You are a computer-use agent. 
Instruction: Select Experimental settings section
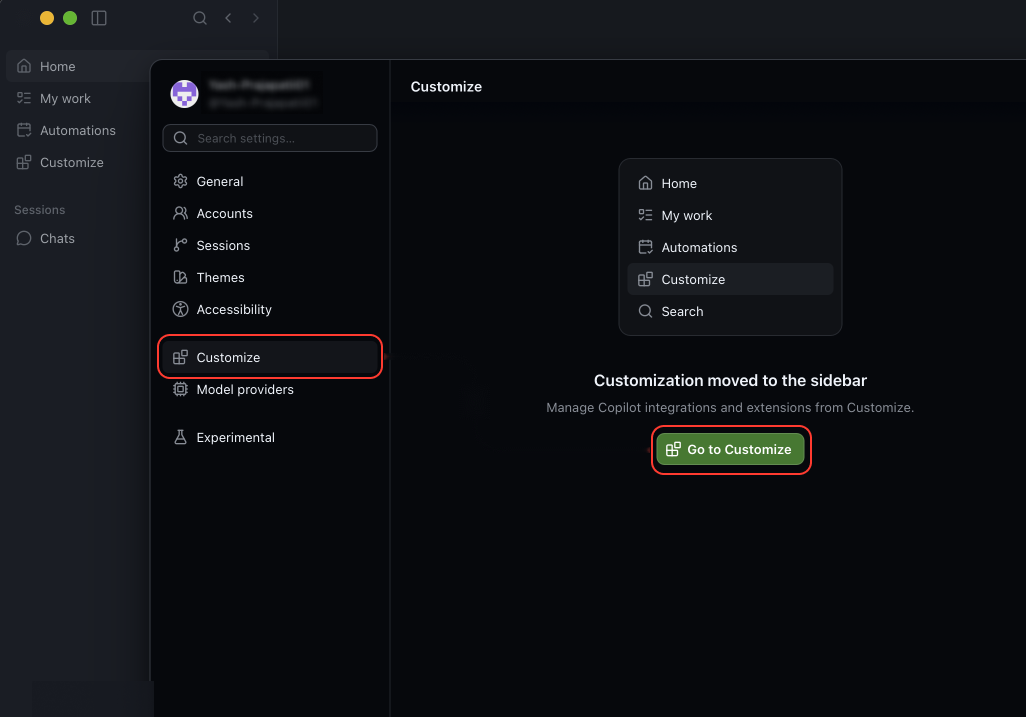pos(270,437)
